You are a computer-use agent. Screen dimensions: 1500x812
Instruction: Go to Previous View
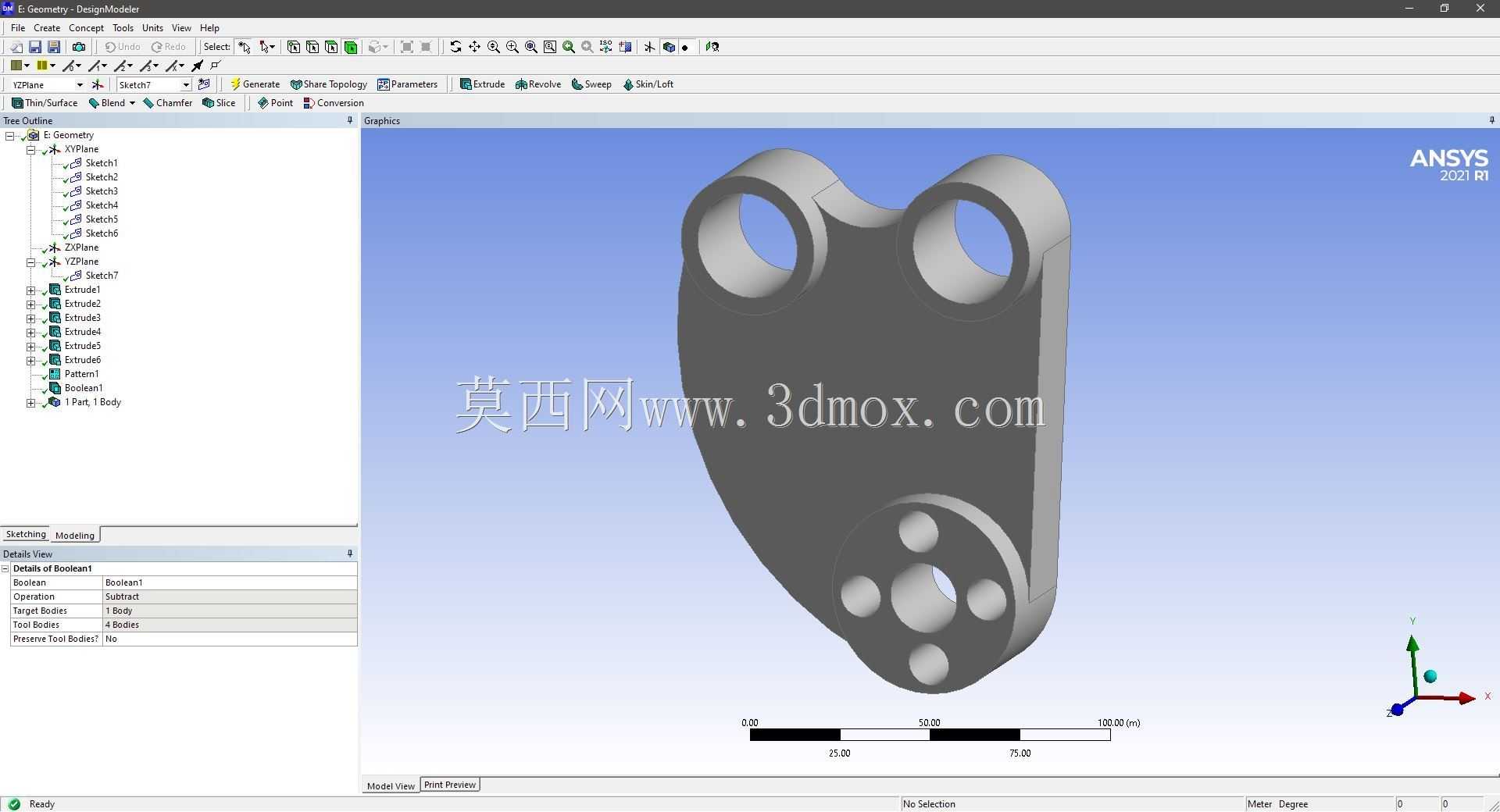569,47
